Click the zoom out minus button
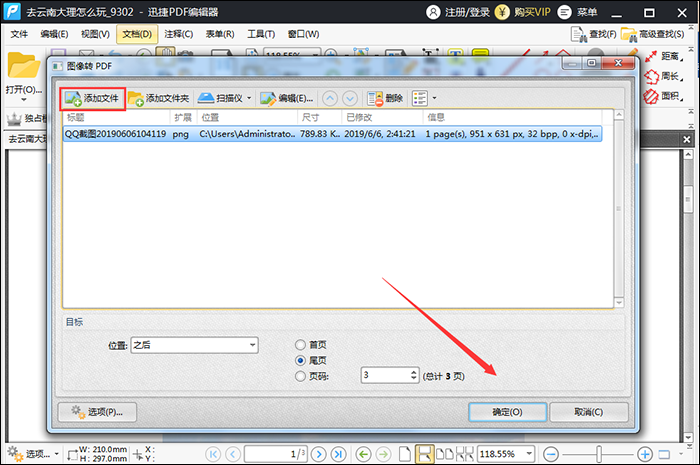700x465 pixels. click(x=551, y=454)
